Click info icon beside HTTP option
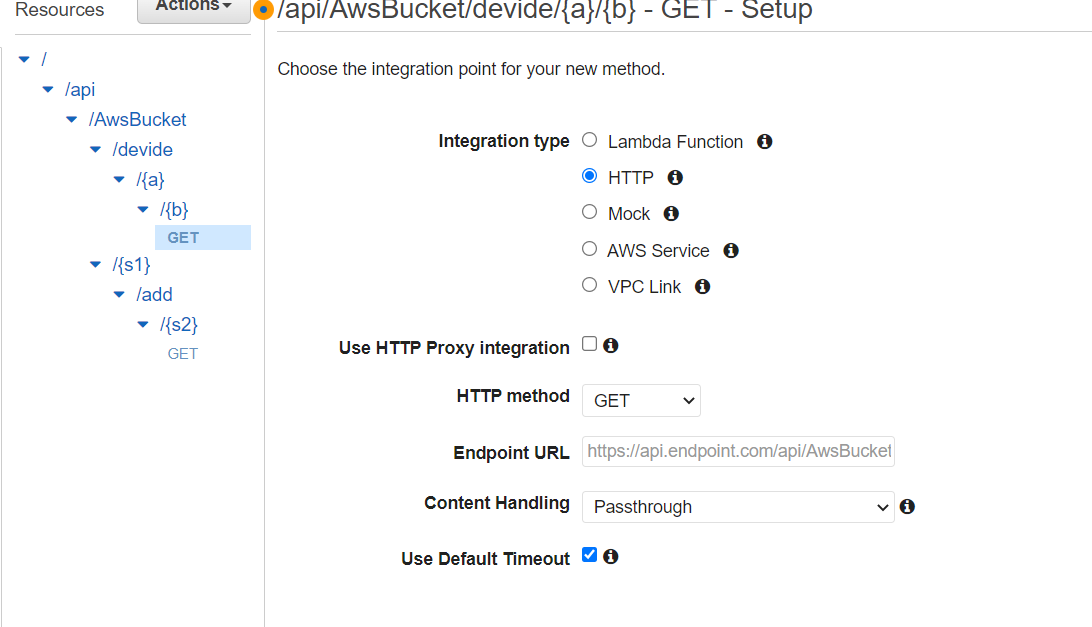Viewport: 1092px width, 627px height. pos(675,178)
